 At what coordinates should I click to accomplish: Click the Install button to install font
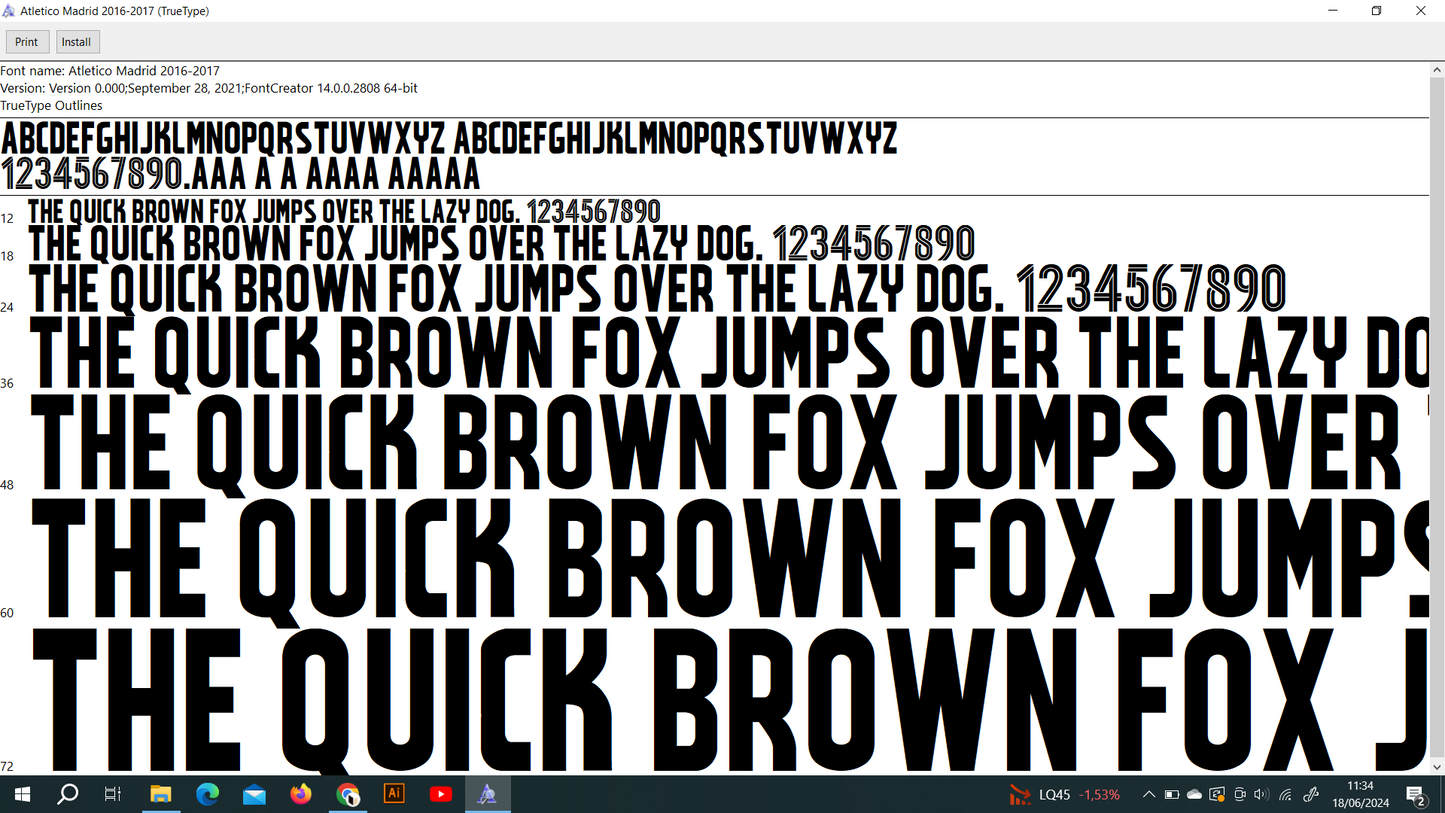point(76,42)
